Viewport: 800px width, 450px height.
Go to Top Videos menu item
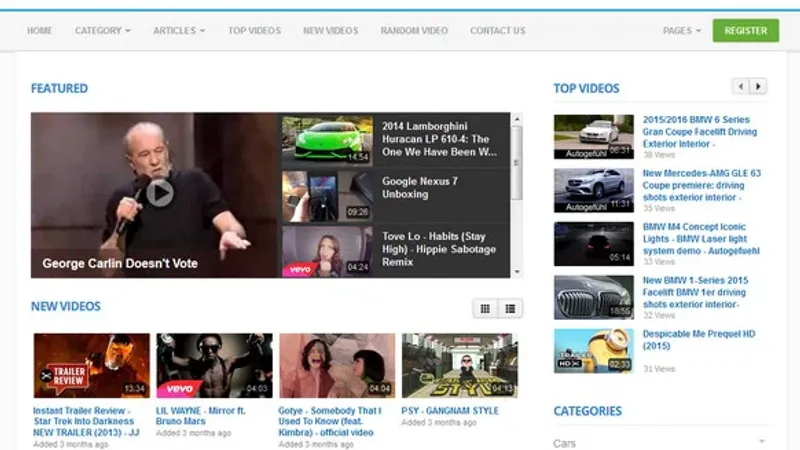click(x=254, y=31)
